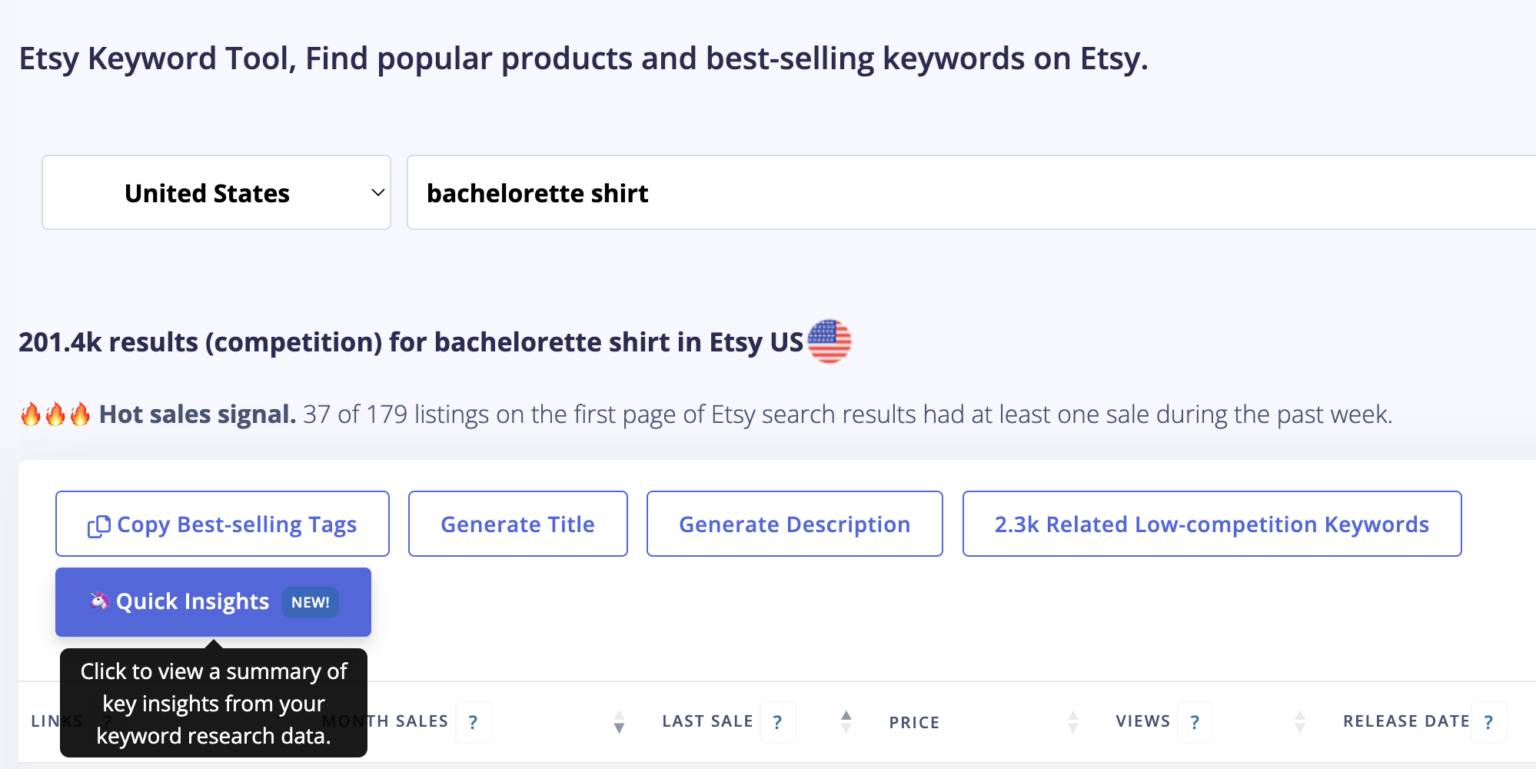Click the fire emojis of Hot sales signal

click(55, 414)
